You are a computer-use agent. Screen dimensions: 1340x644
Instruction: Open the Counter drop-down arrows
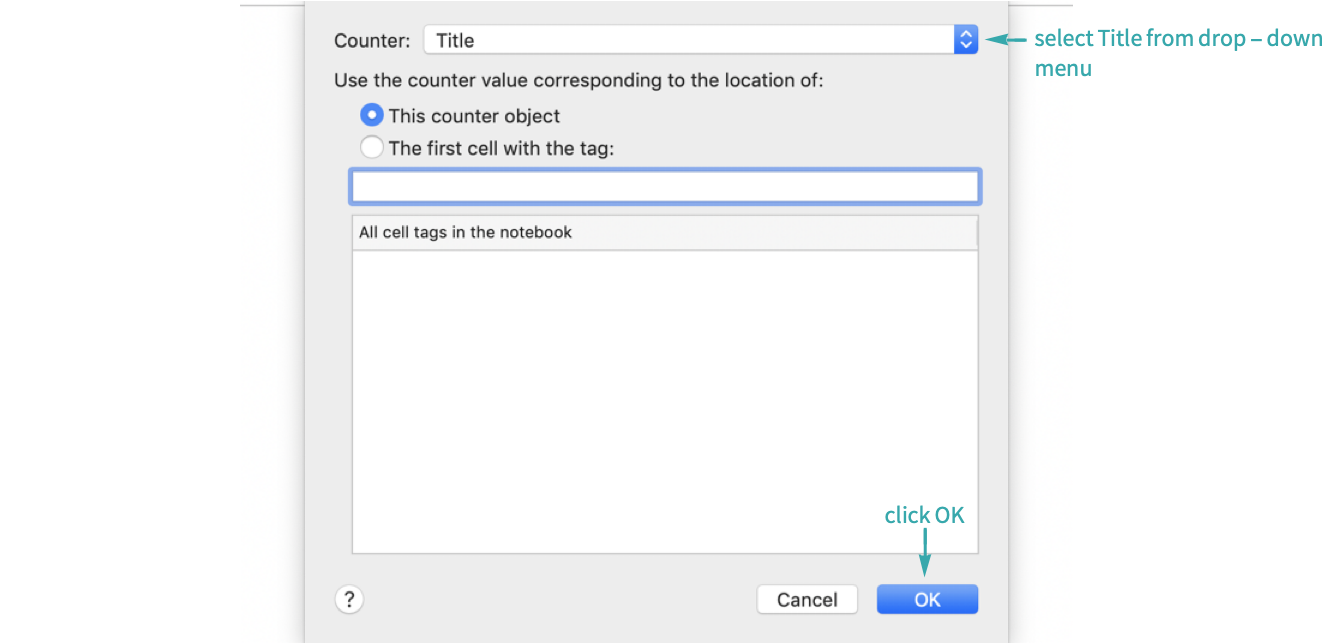965,40
